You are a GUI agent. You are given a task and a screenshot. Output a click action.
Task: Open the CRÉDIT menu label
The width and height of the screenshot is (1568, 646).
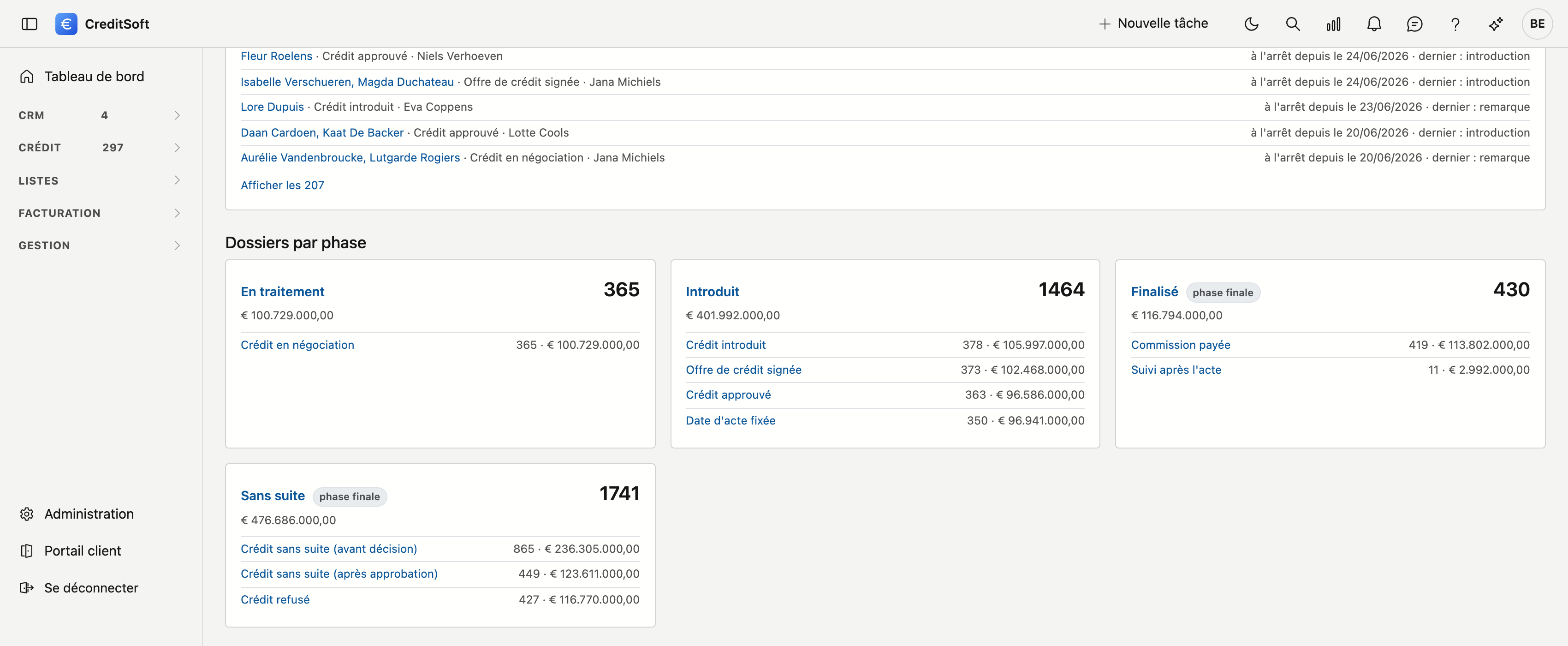pos(40,147)
